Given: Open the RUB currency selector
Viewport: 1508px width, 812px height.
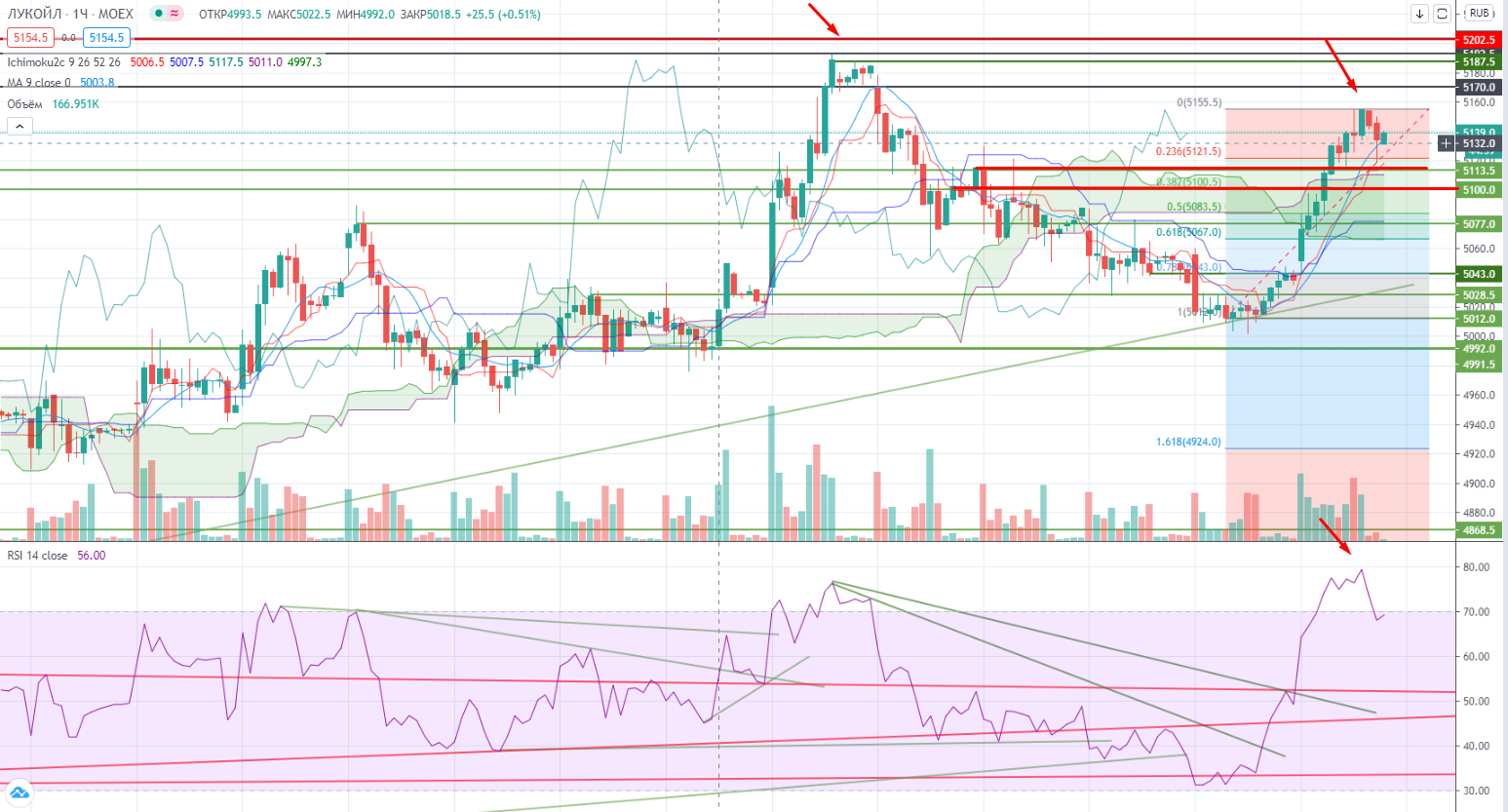Looking at the screenshot, I should click(1479, 14).
